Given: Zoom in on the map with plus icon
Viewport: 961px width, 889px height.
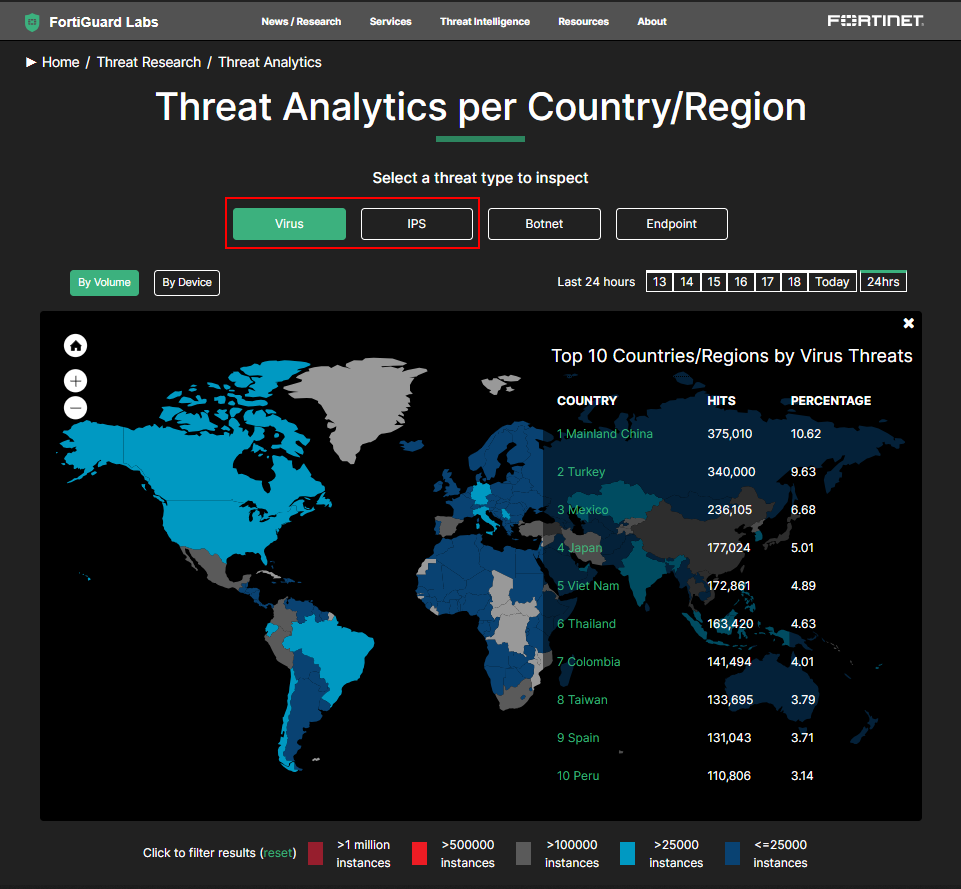Looking at the screenshot, I should (x=75, y=380).
